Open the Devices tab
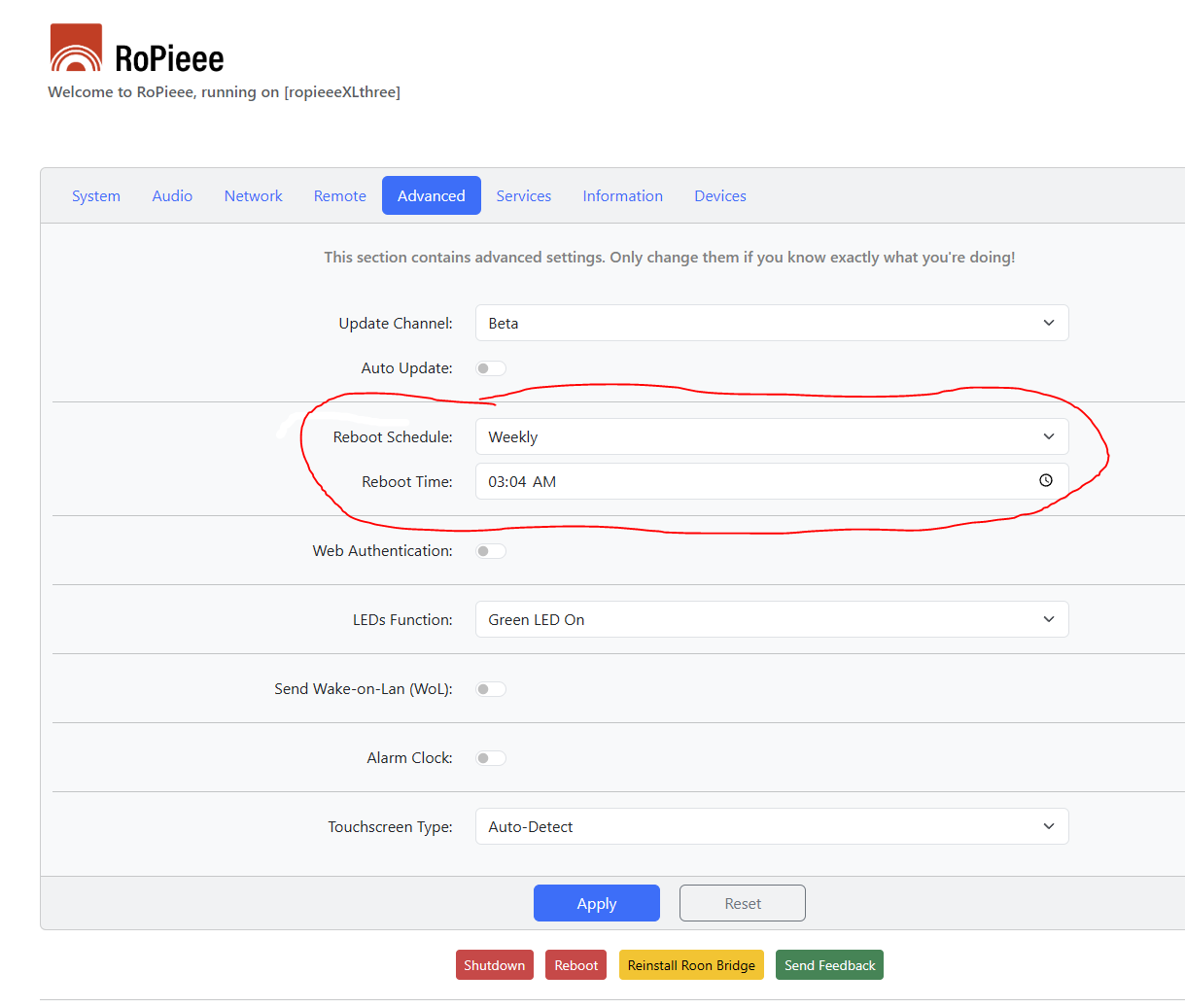Viewport: 1185px width, 1008px height. [719, 195]
